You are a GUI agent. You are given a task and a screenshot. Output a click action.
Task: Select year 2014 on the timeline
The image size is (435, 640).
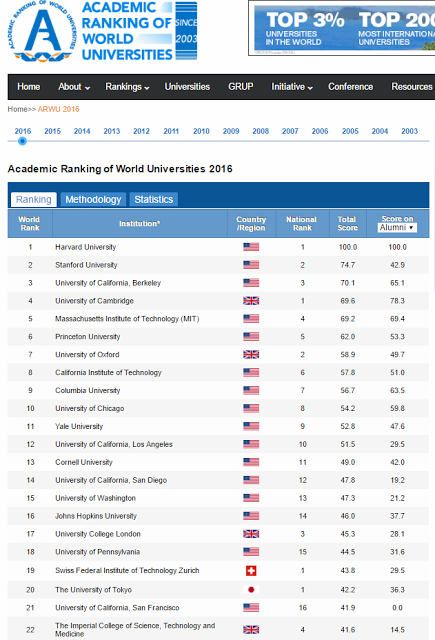[x=82, y=131]
